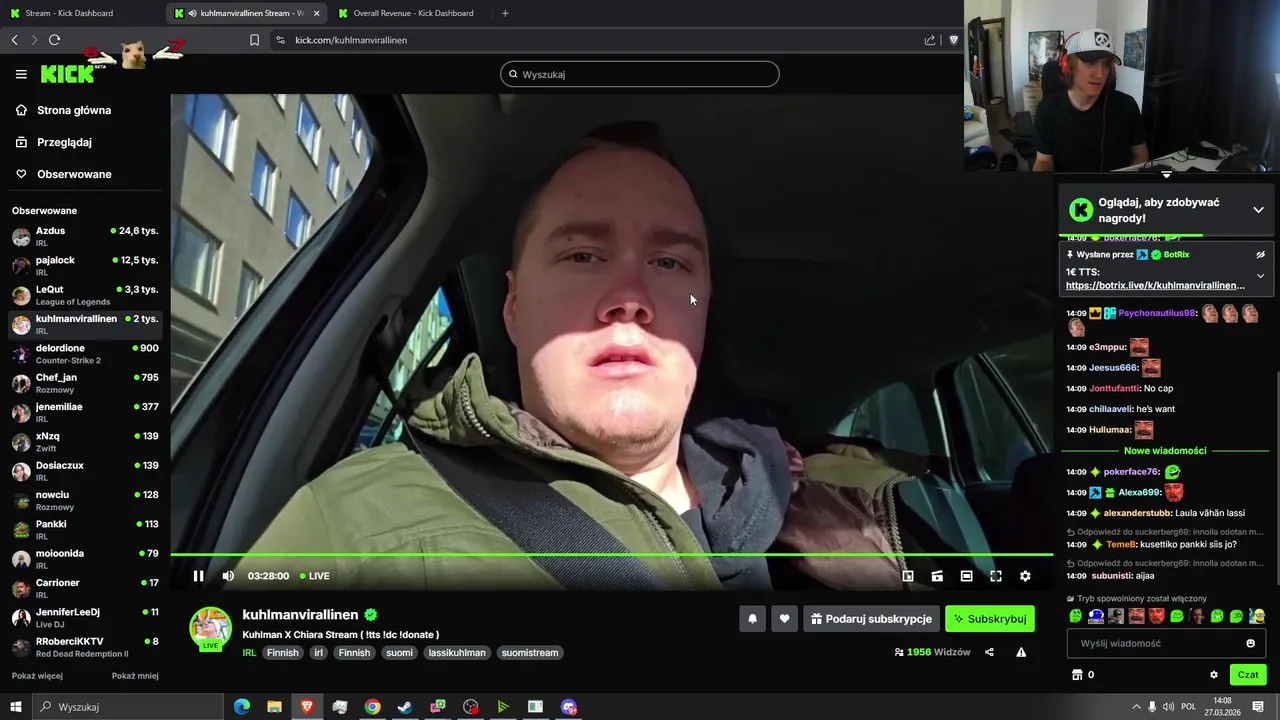
Task: Open the botrix.live TTS link
Action: (1155, 285)
